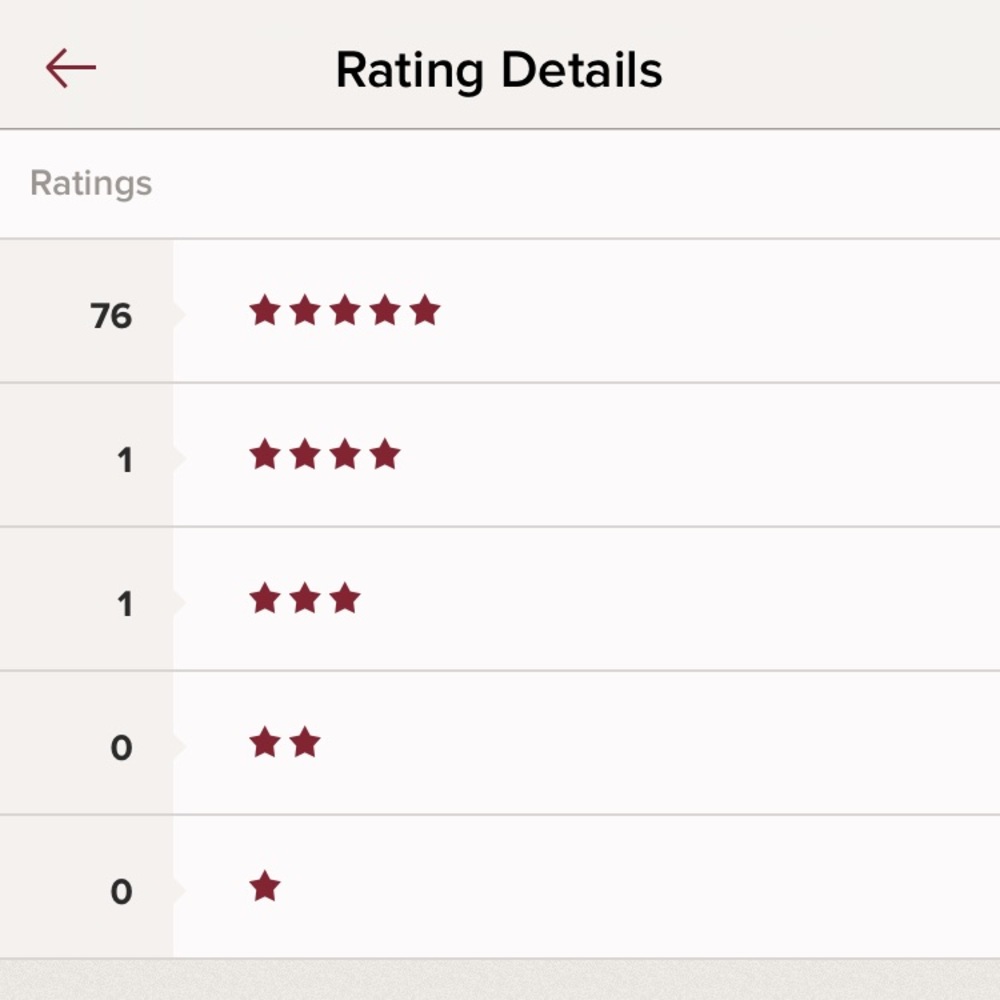Screen dimensions: 1000x1000
Task: Go back using the arrow icon
Action: (x=71, y=69)
